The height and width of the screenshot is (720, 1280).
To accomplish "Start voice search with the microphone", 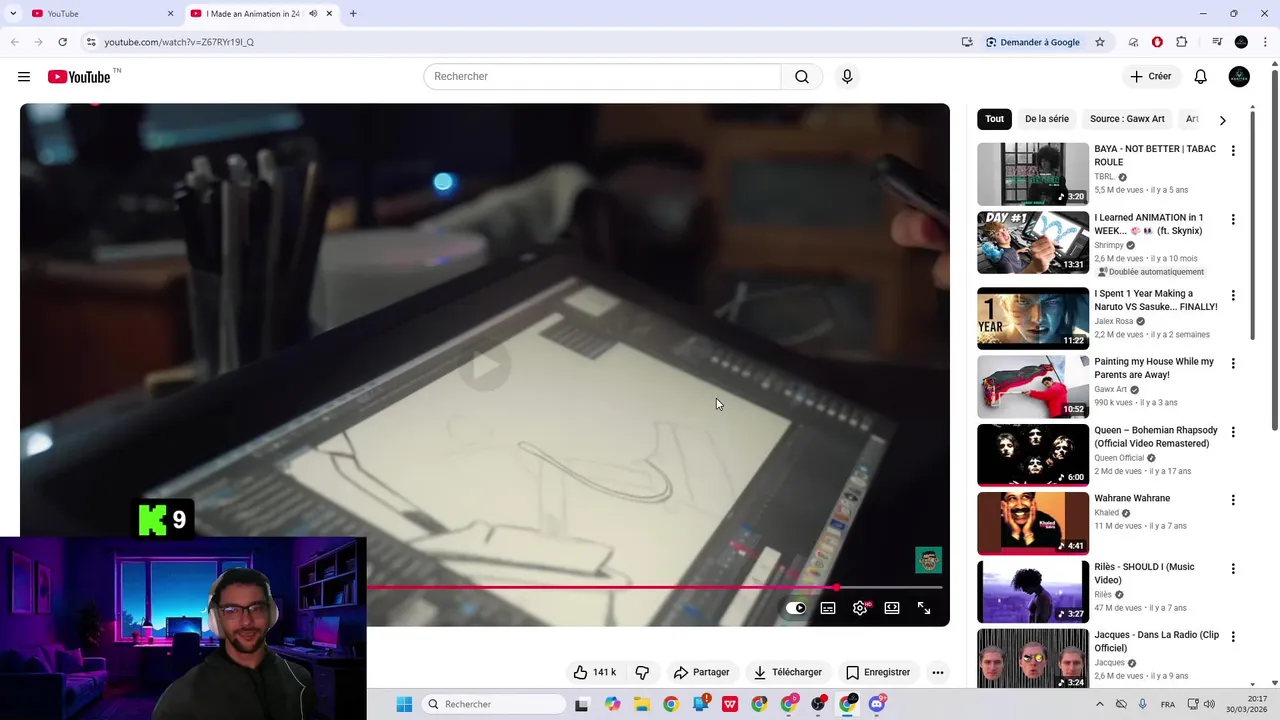I will click(847, 77).
